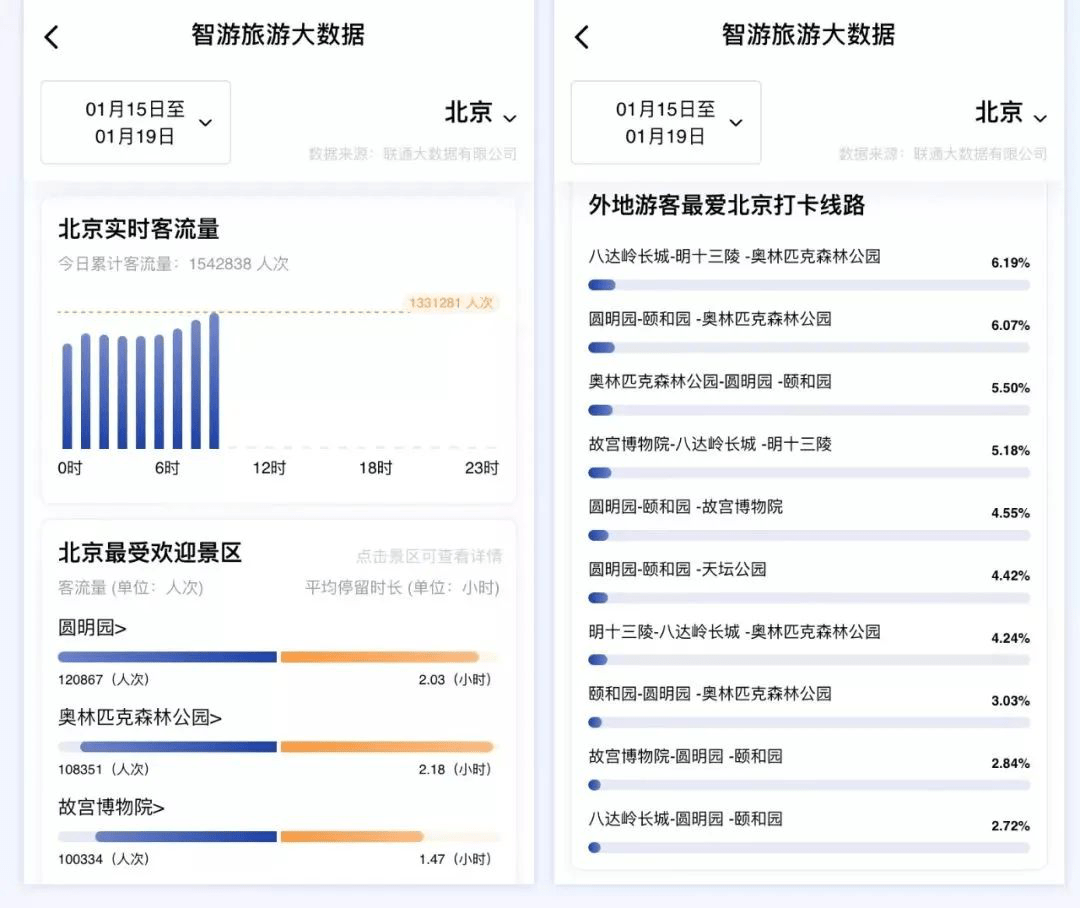Image resolution: width=1080 pixels, height=908 pixels.
Task: Expand the 北京 city selector on right screen
Action: coord(1010,113)
